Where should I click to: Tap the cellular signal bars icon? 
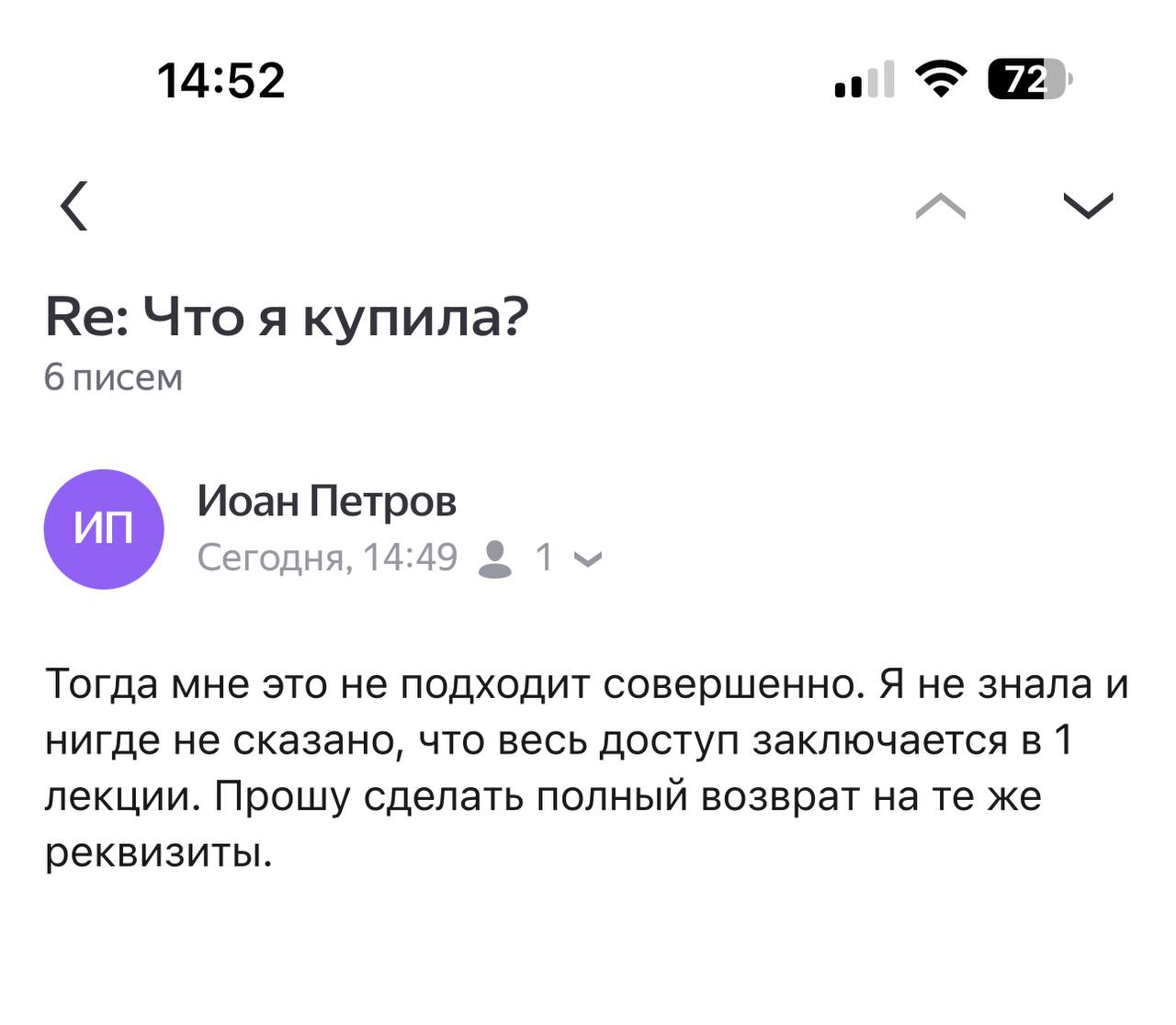[864, 80]
